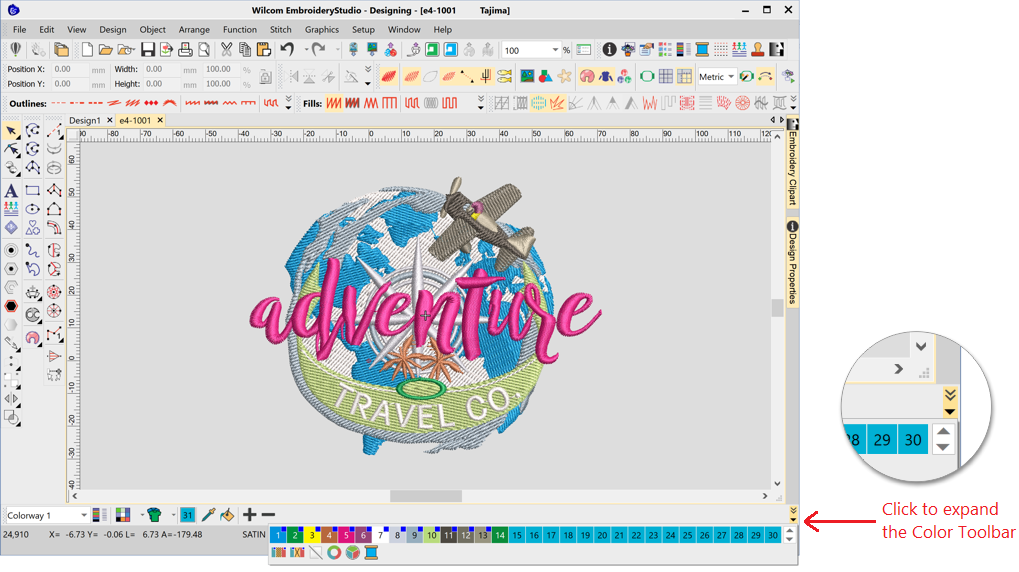
Task: Open the zoom level dropdown
Action: [x=554, y=50]
